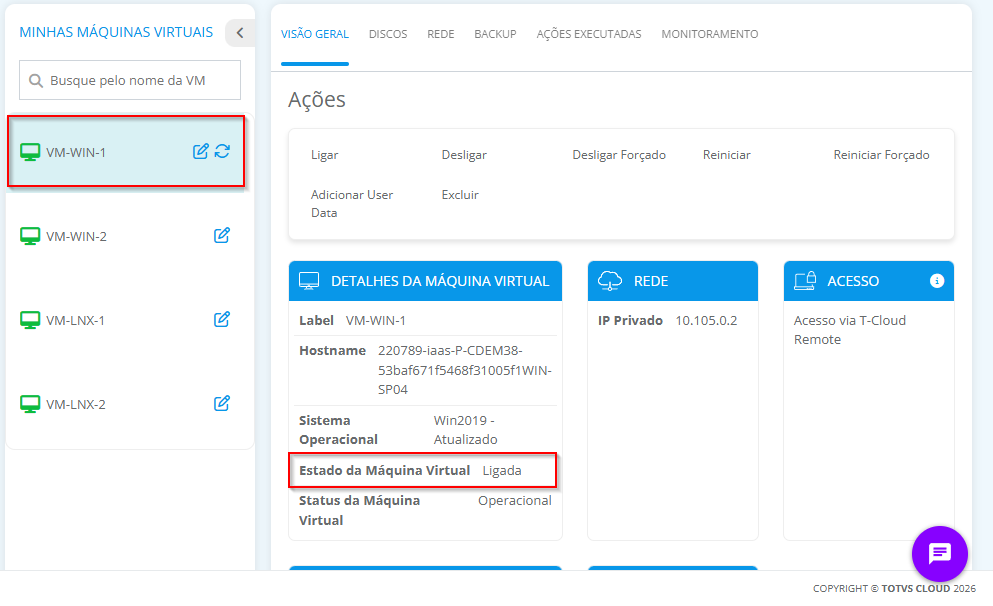Edit VM-LNX-1 using its pencil icon
This screenshot has height=606, width=993.
(222, 320)
